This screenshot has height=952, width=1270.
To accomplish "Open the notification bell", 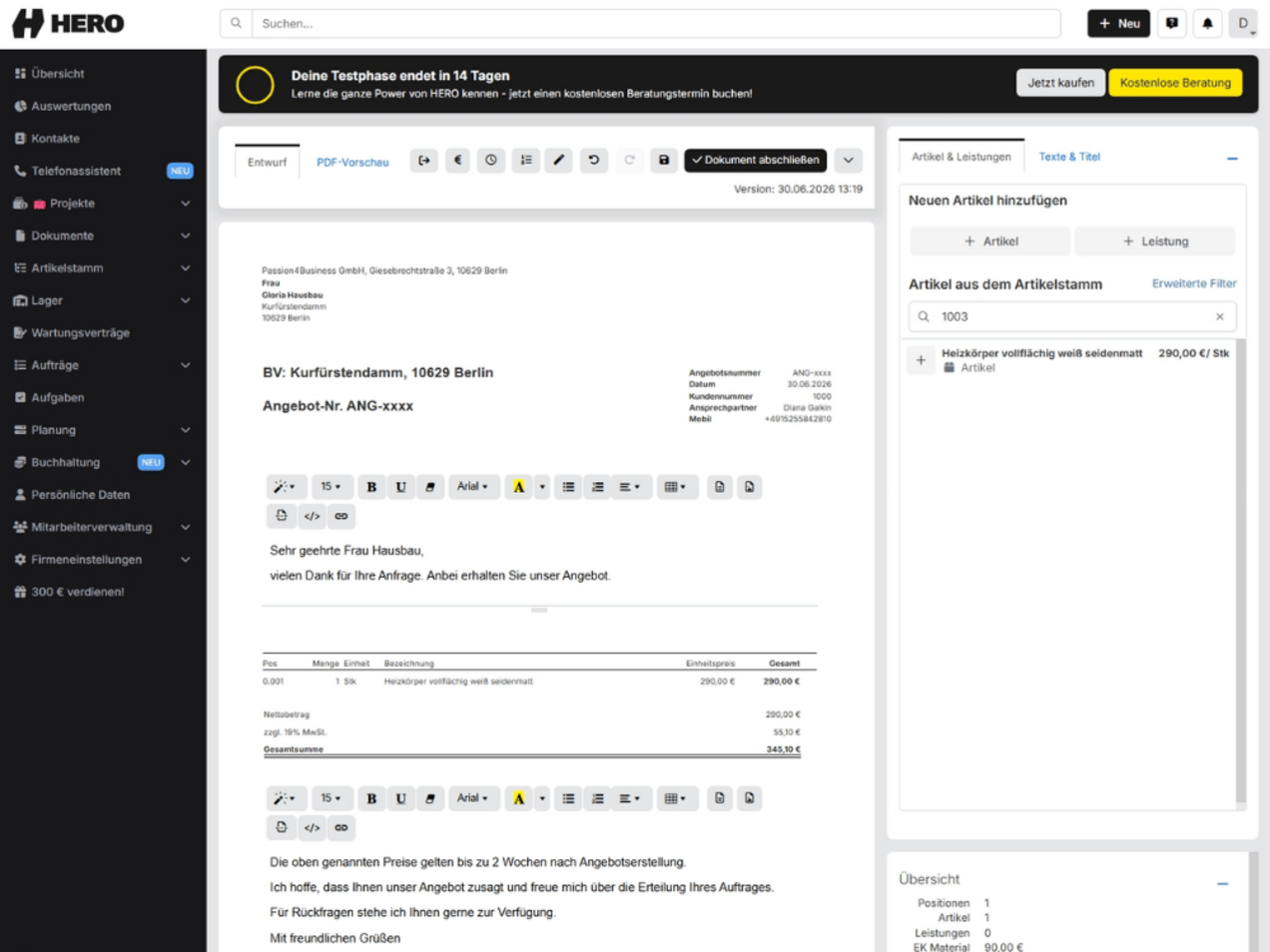I will 1207,23.
